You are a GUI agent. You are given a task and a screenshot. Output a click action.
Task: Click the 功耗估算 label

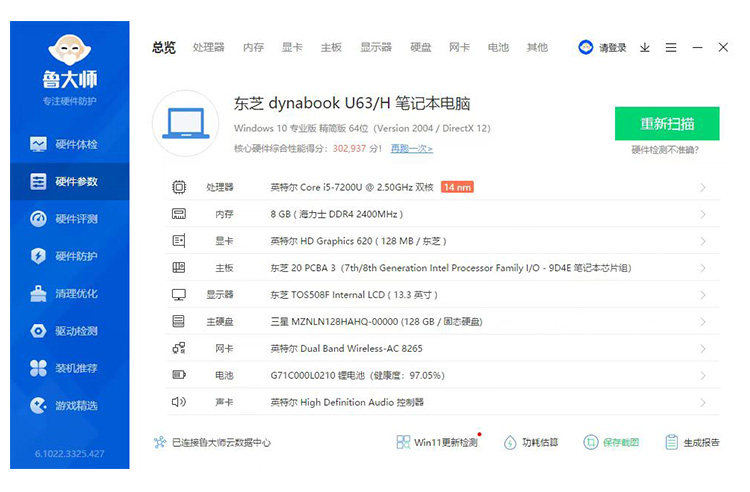point(540,442)
